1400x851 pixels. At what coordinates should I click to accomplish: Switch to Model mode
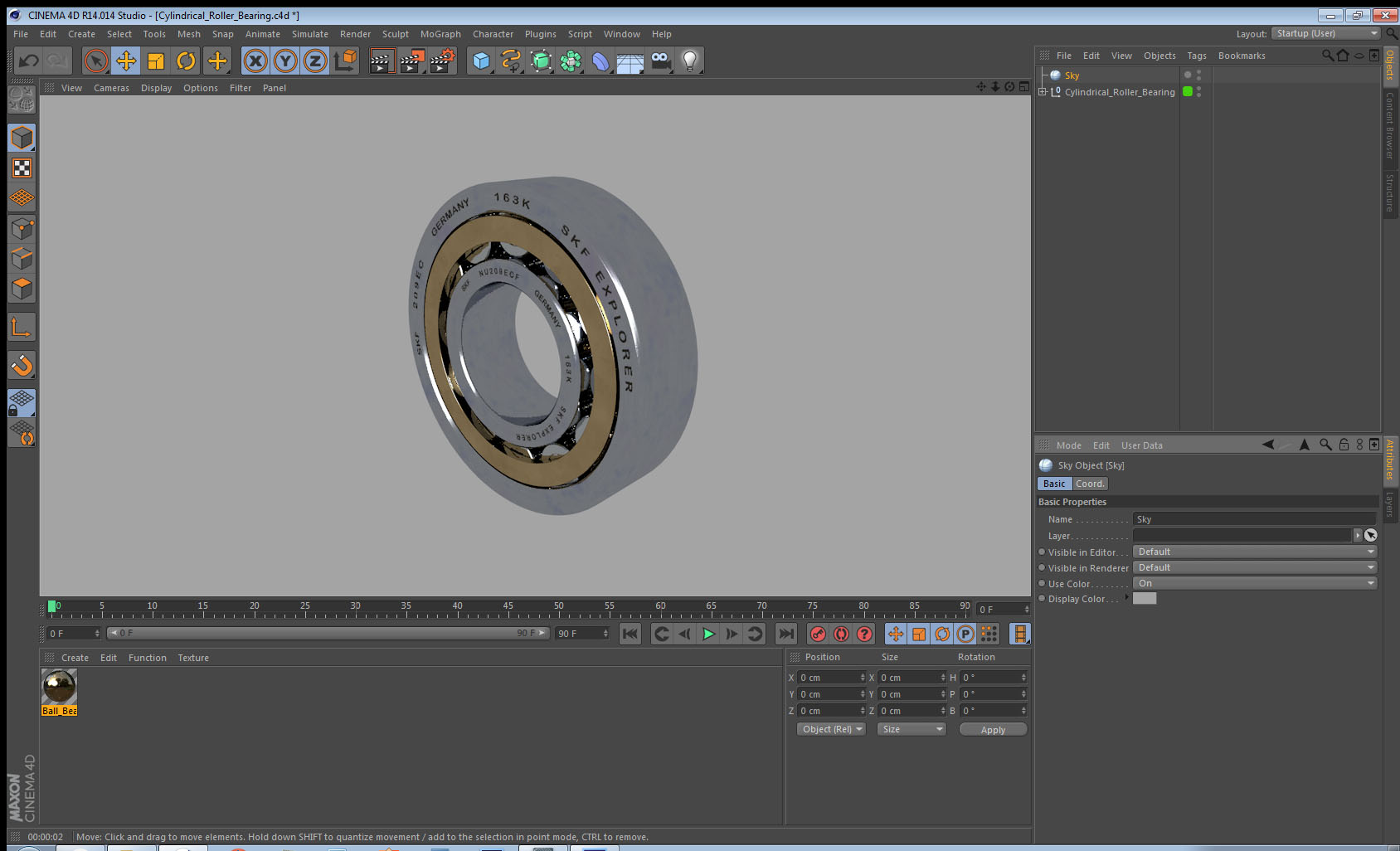[22, 138]
